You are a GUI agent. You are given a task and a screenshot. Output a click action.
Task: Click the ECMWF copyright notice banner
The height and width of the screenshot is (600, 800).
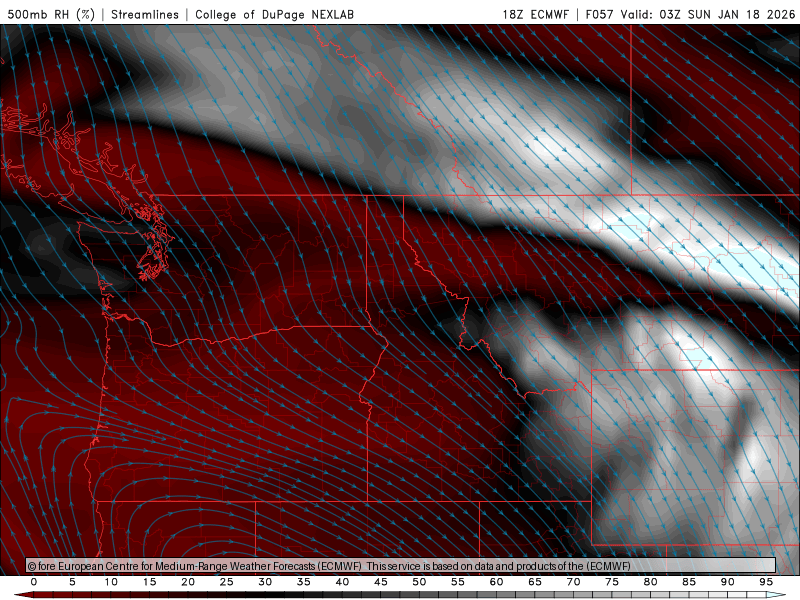pyautogui.click(x=401, y=566)
